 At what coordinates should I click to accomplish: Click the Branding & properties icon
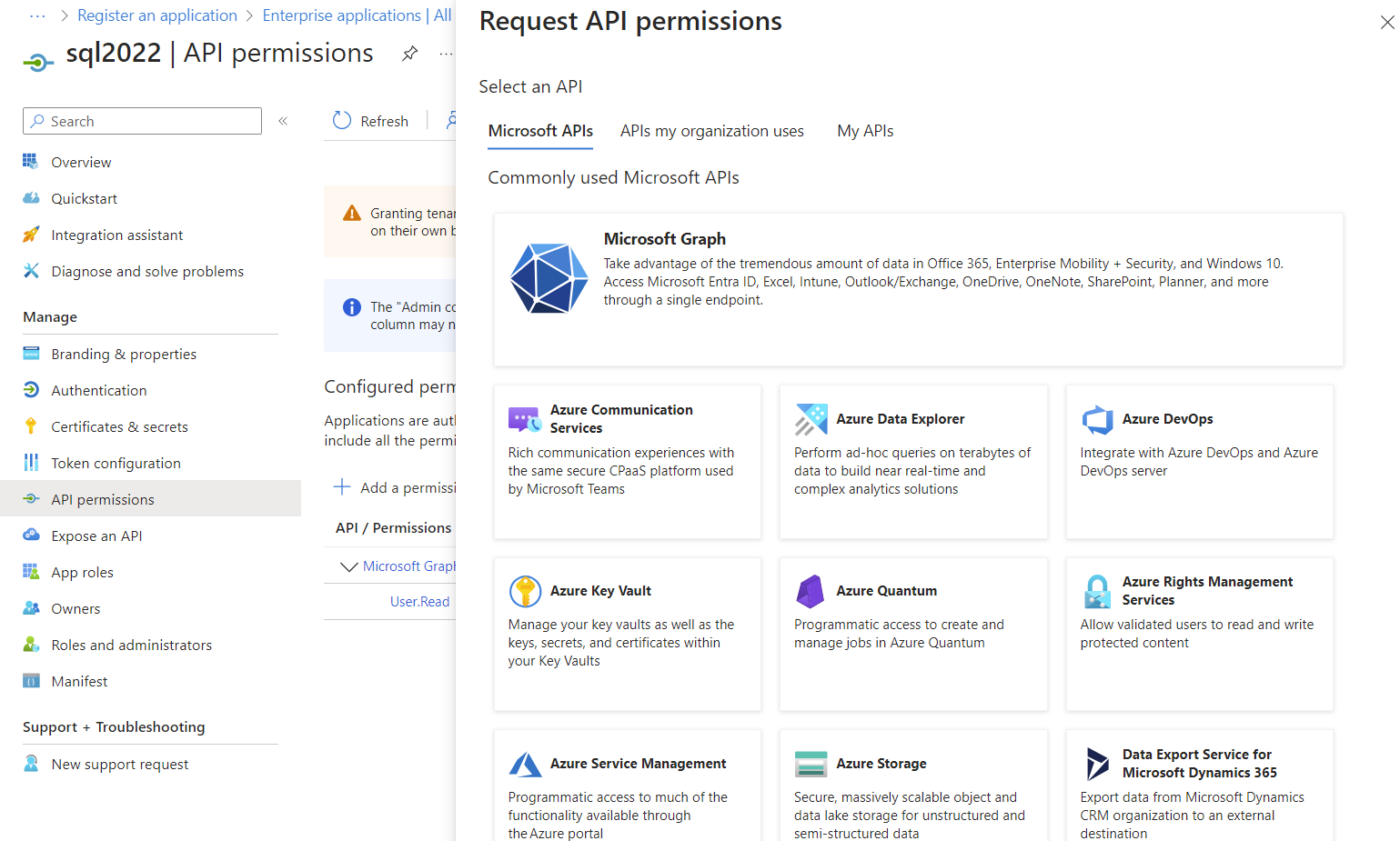point(31,353)
